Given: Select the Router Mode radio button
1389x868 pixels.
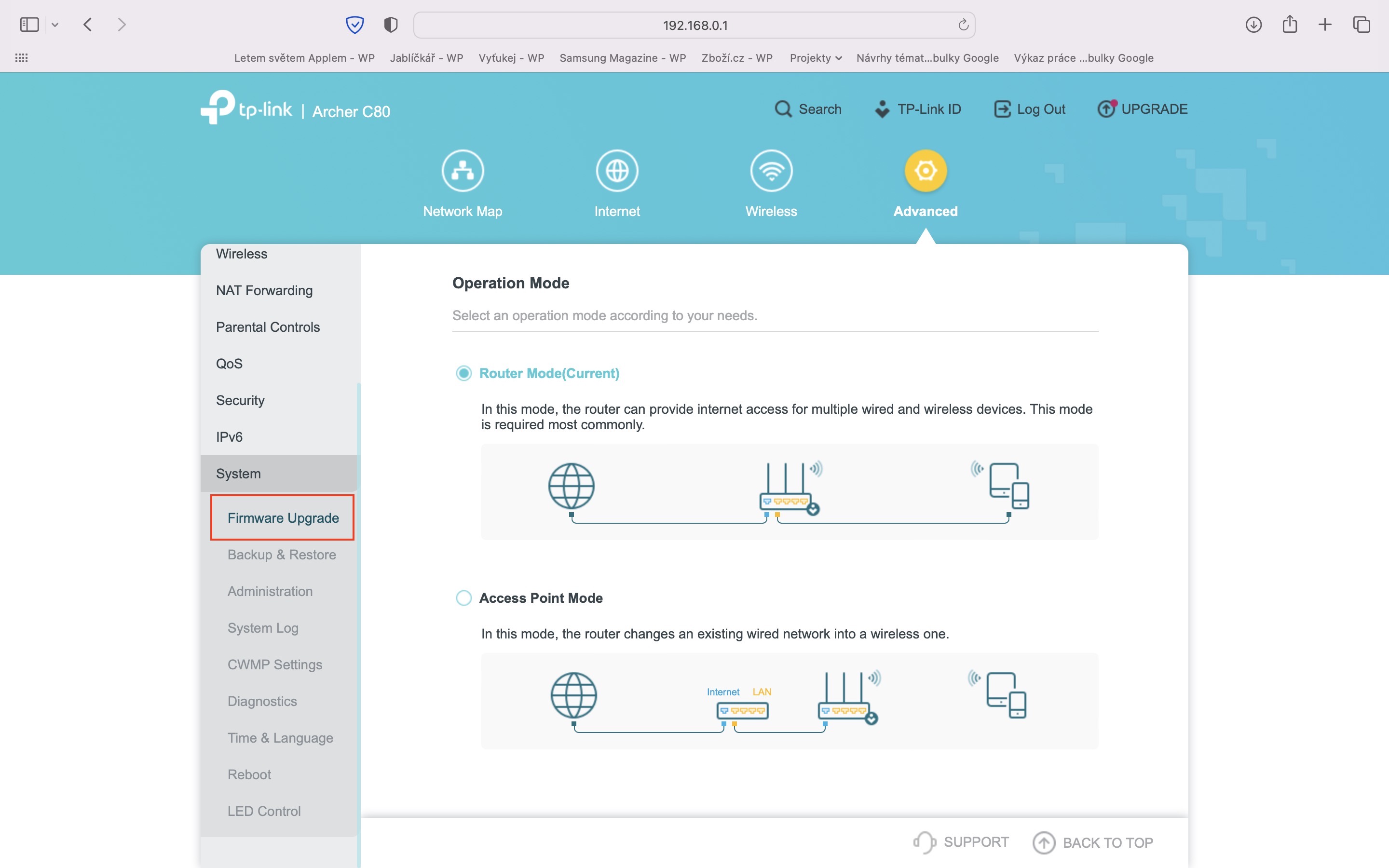Looking at the screenshot, I should click(464, 373).
